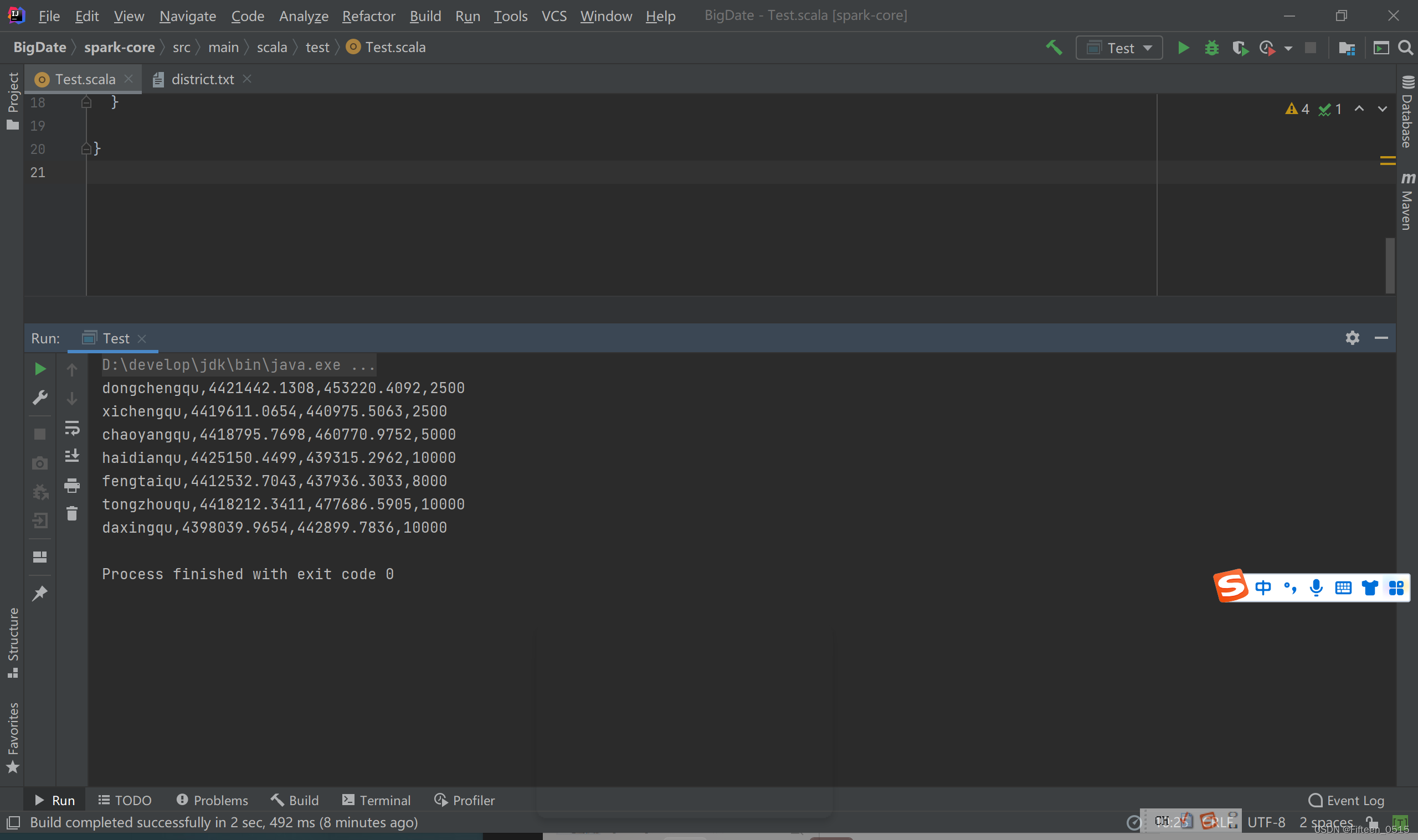Clear console output with trash icon
This screenshot has height=840, width=1418.
pos(72,514)
